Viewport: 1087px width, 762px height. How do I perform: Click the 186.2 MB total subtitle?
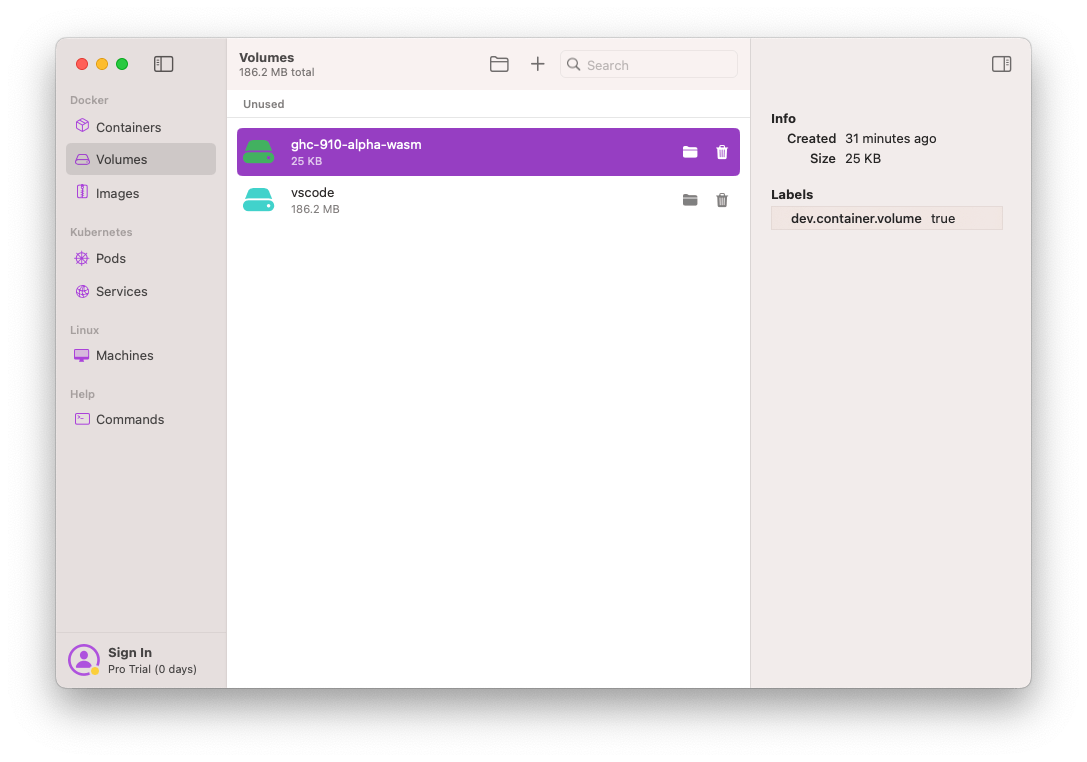pos(277,72)
